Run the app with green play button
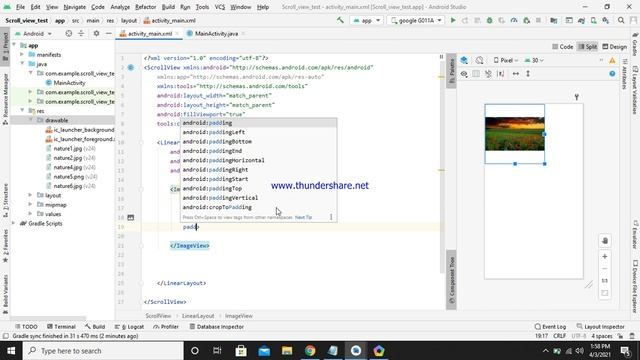 (453, 20)
